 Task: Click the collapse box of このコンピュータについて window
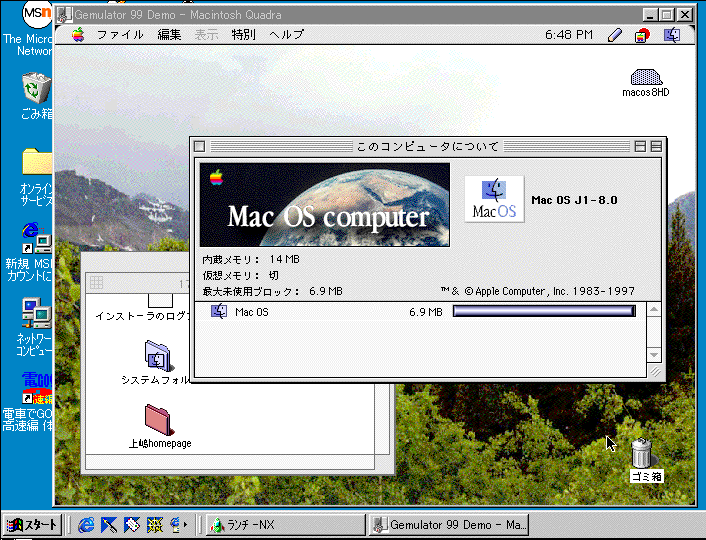(x=656, y=146)
